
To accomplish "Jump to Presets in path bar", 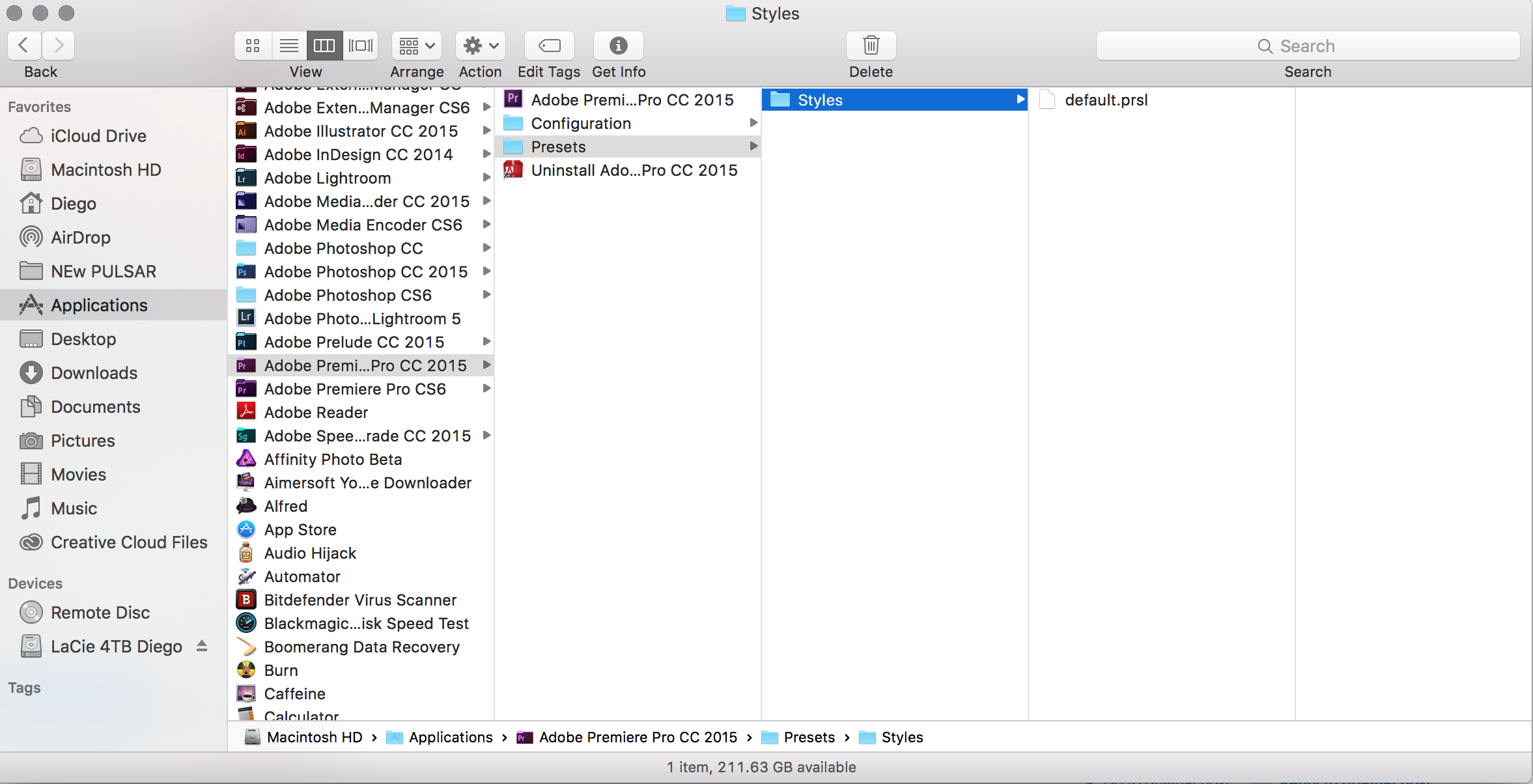I will 798,737.
